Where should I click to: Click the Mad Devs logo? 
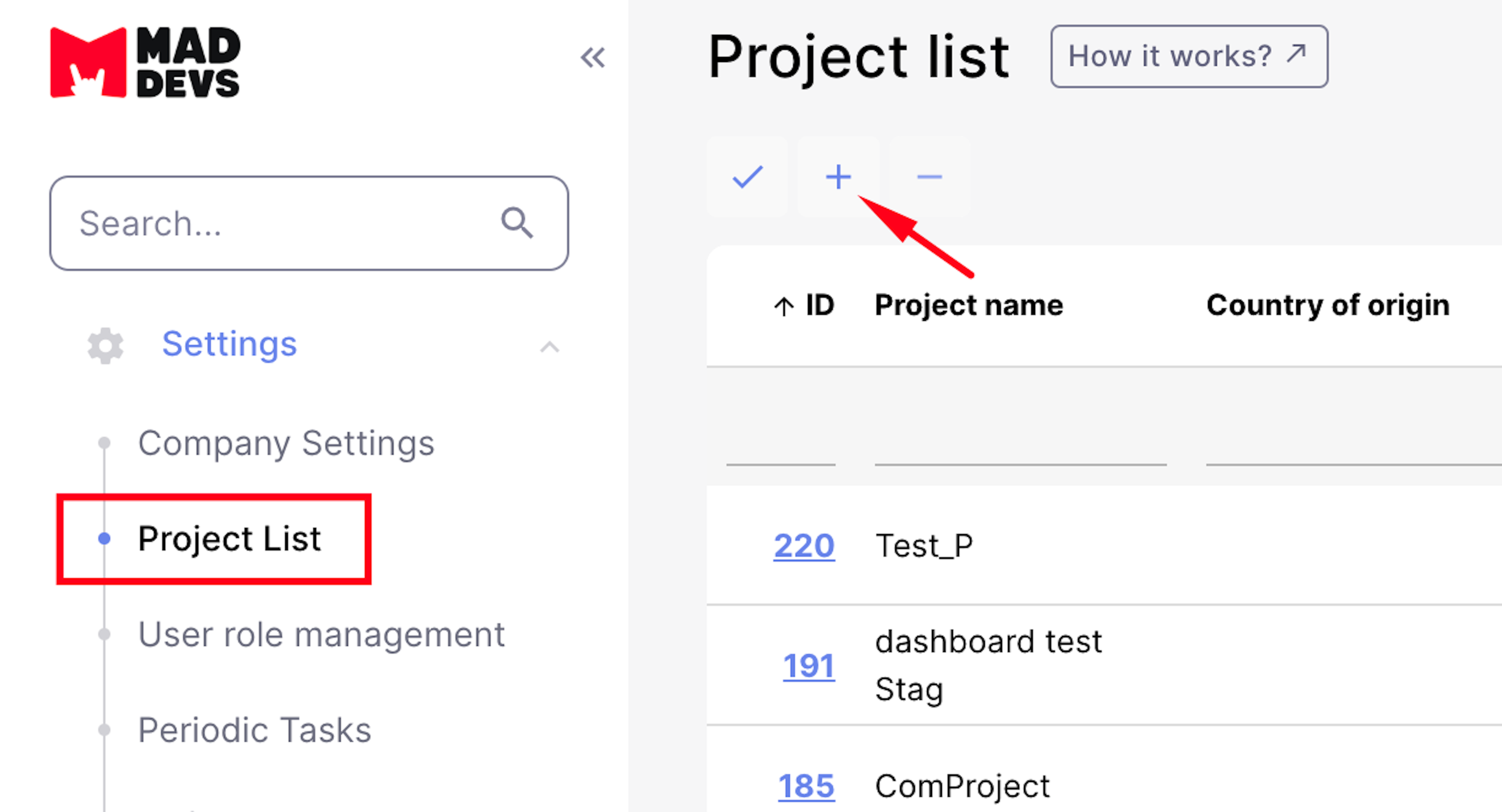coord(145,62)
